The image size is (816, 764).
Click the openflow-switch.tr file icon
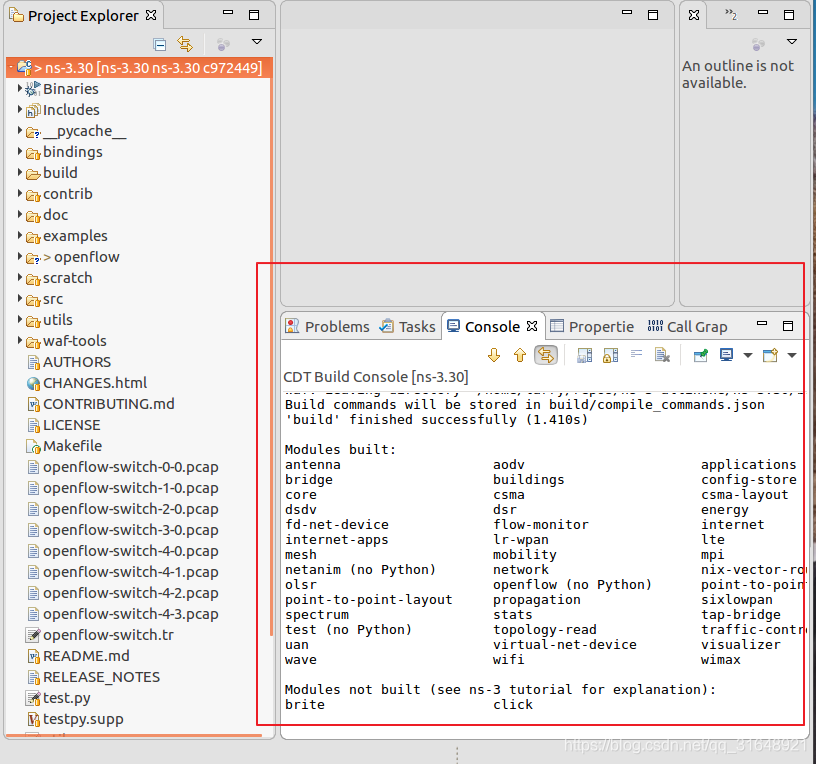click(33, 635)
